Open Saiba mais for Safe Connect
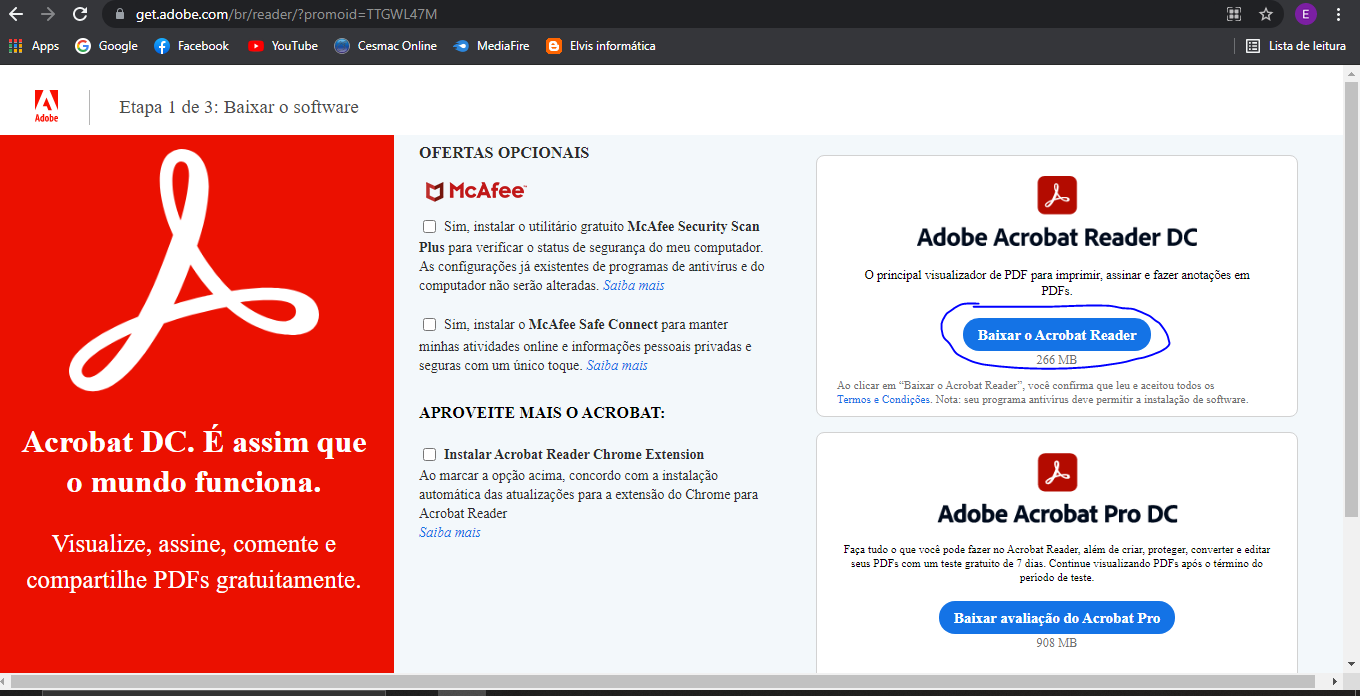 [617, 366]
